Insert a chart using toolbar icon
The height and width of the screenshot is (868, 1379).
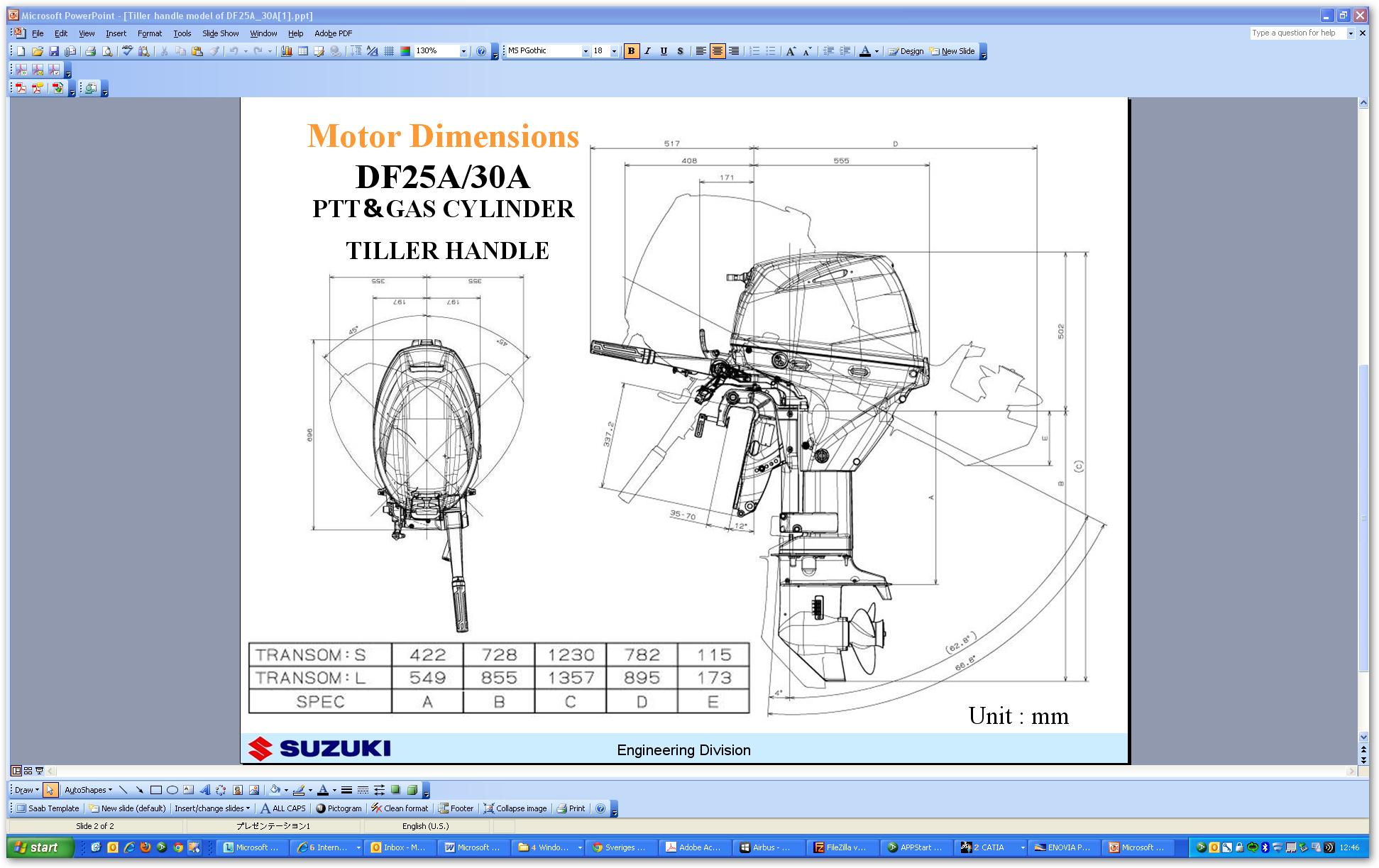pos(287,51)
